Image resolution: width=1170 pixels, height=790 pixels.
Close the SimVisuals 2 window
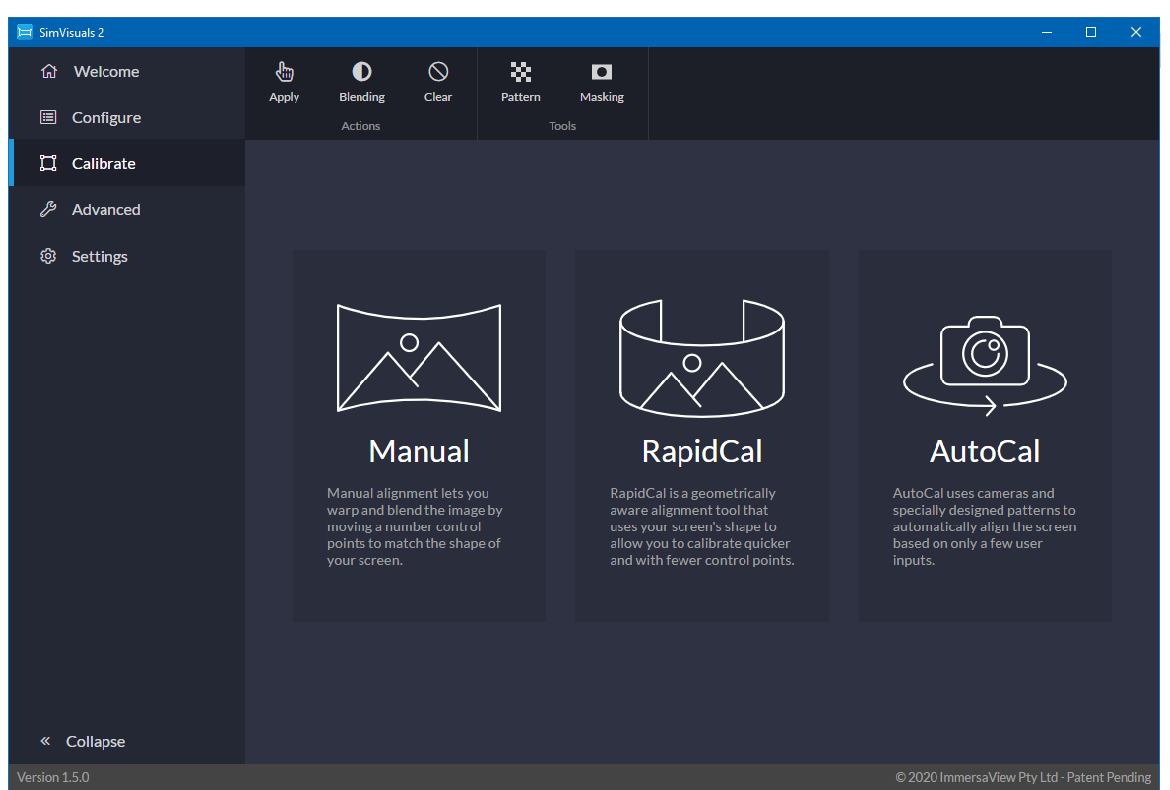pos(1136,32)
